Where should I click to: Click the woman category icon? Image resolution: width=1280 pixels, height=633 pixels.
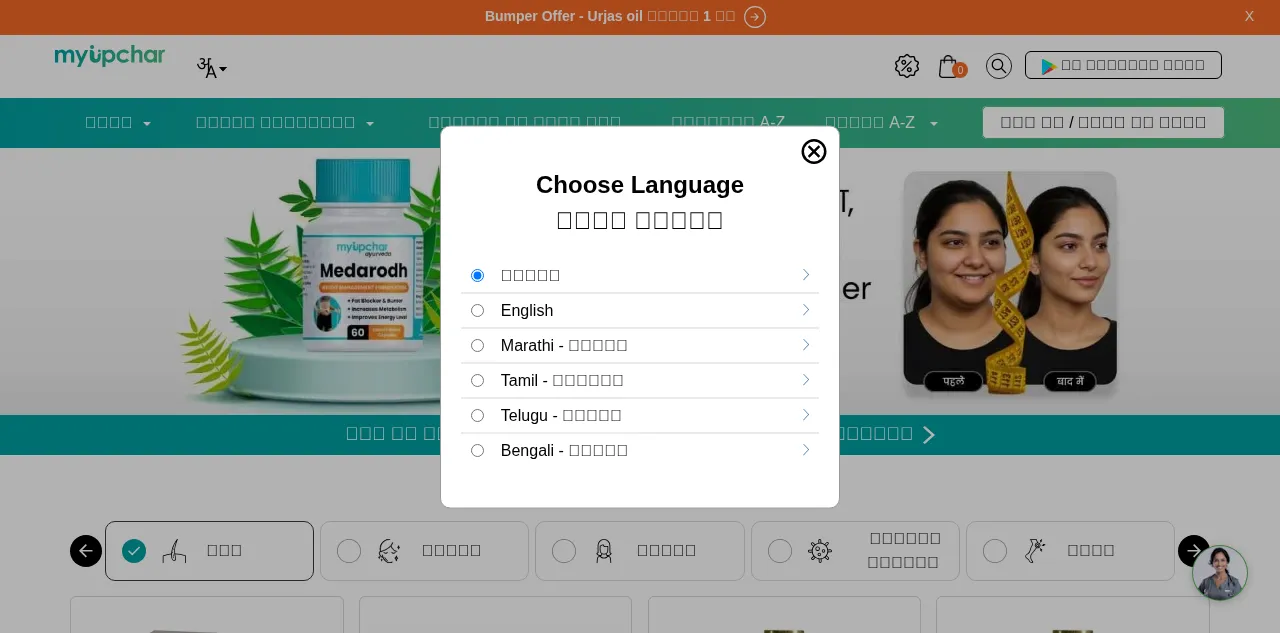(x=604, y=551)
